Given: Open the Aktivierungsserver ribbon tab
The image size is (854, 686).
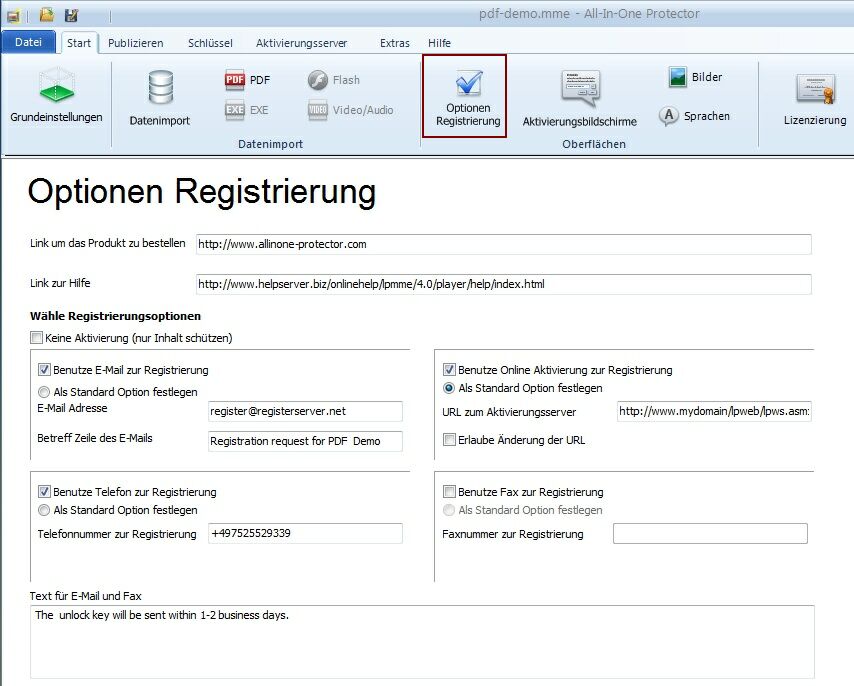Looking at the screenshot, I should (301, 43).
